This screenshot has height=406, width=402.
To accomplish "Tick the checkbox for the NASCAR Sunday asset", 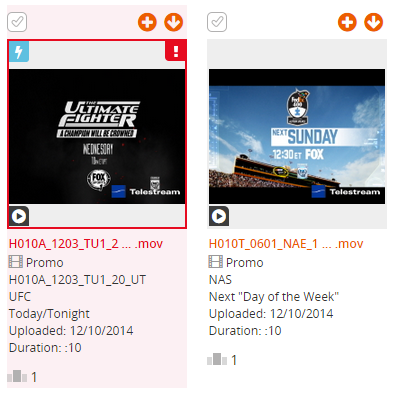I will coord(217,22).
